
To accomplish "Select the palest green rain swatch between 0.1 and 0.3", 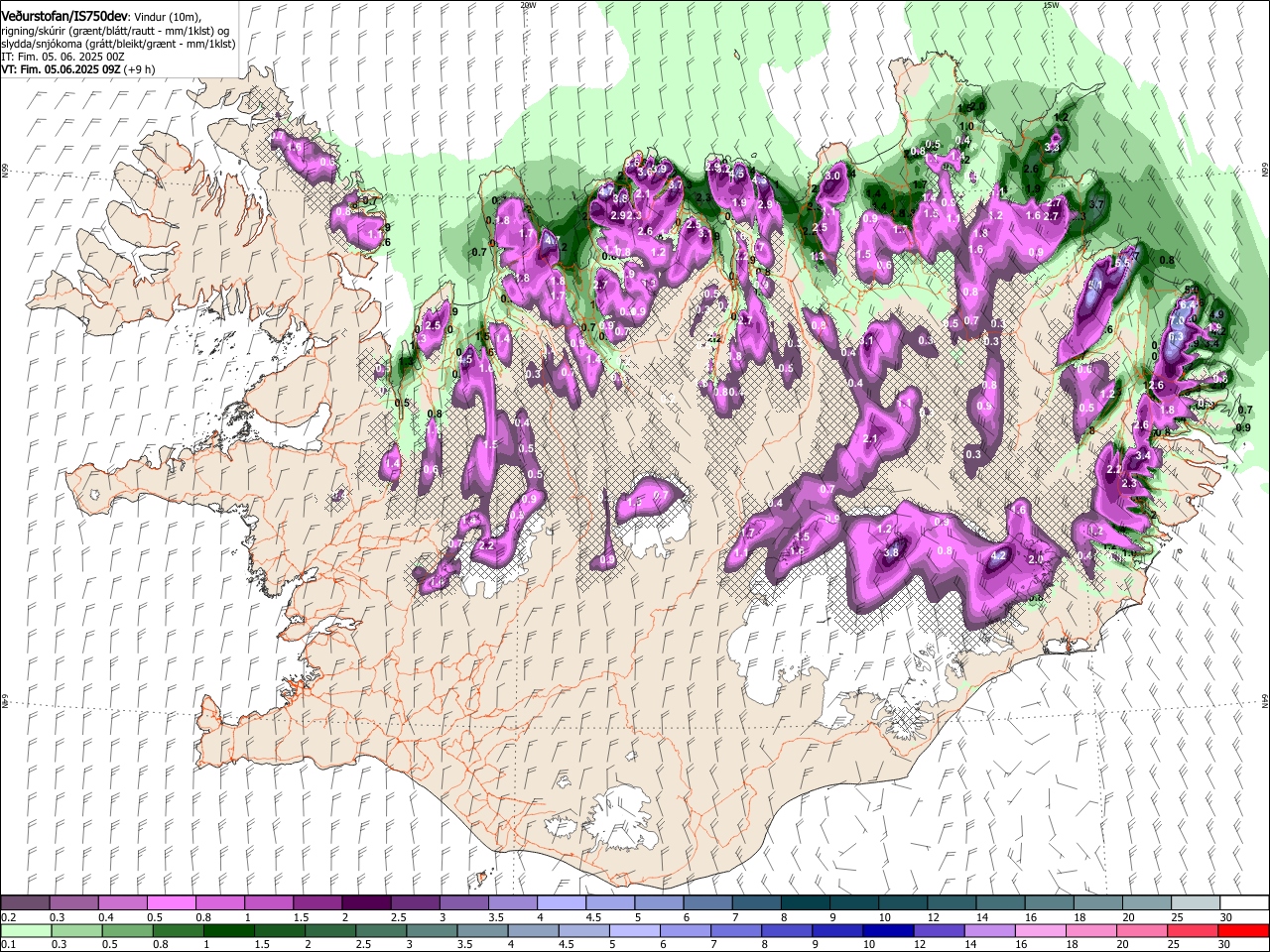I will pos(25,930).
